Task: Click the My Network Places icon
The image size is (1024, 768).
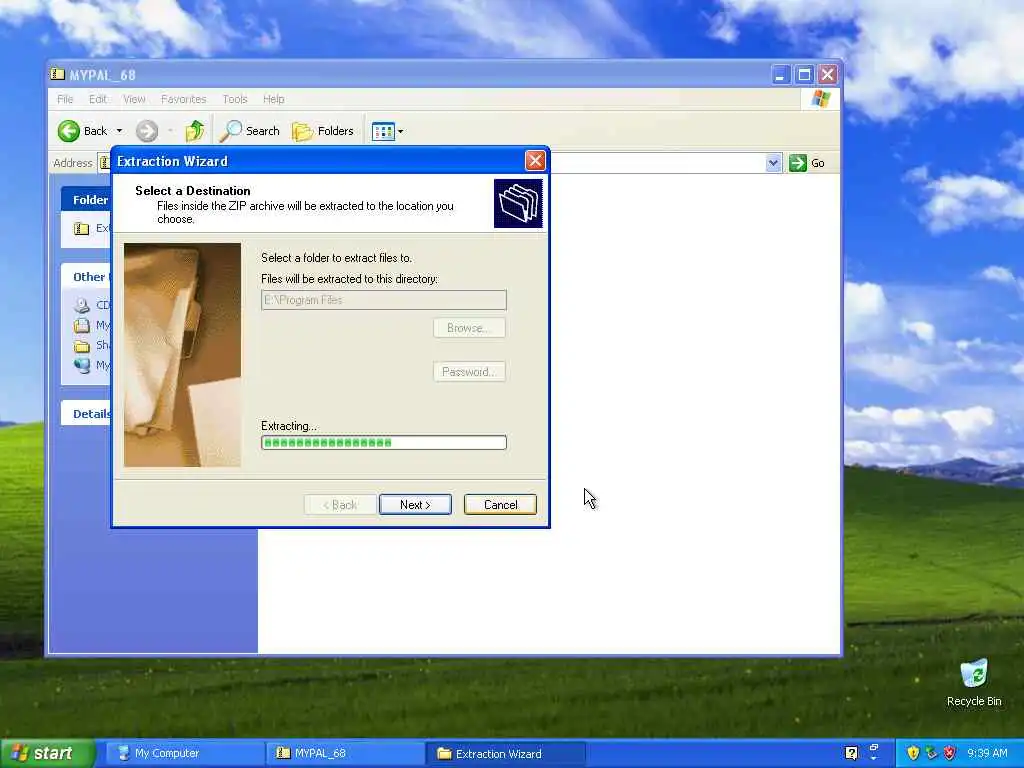Action: pos(82,366)
